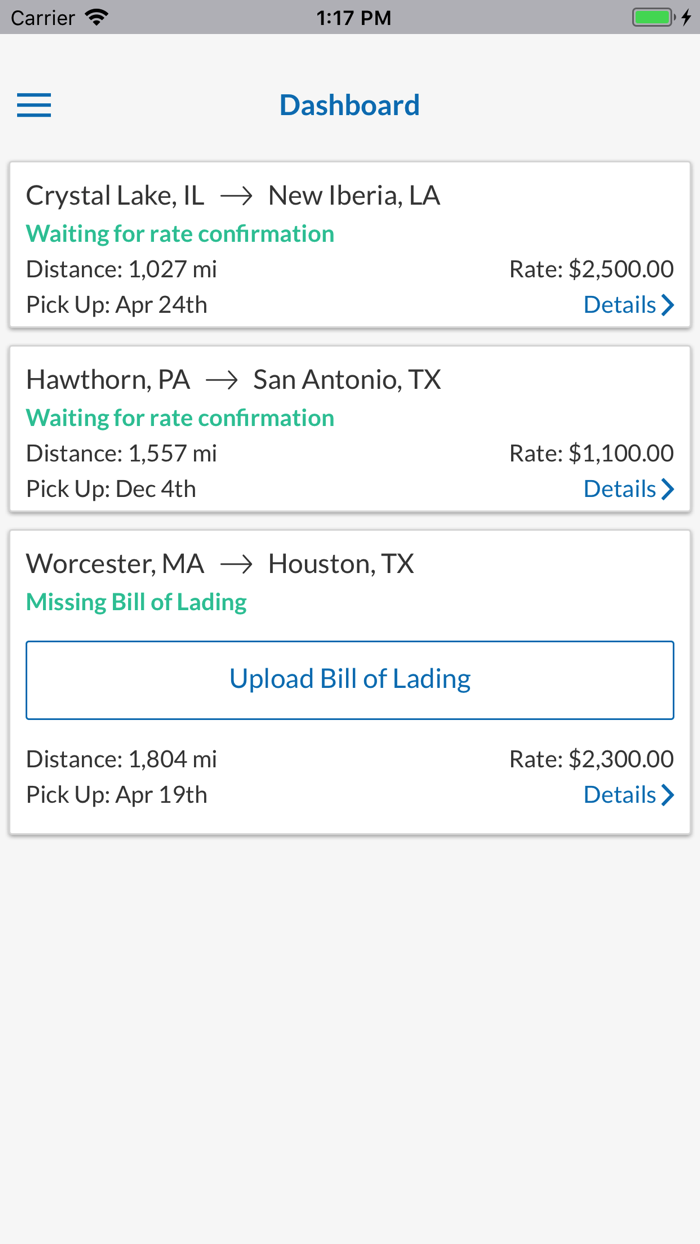This screenshot has width=700, height=1244.
Task: Tap the Rate: $2,300.00 label
Action: 591,759
